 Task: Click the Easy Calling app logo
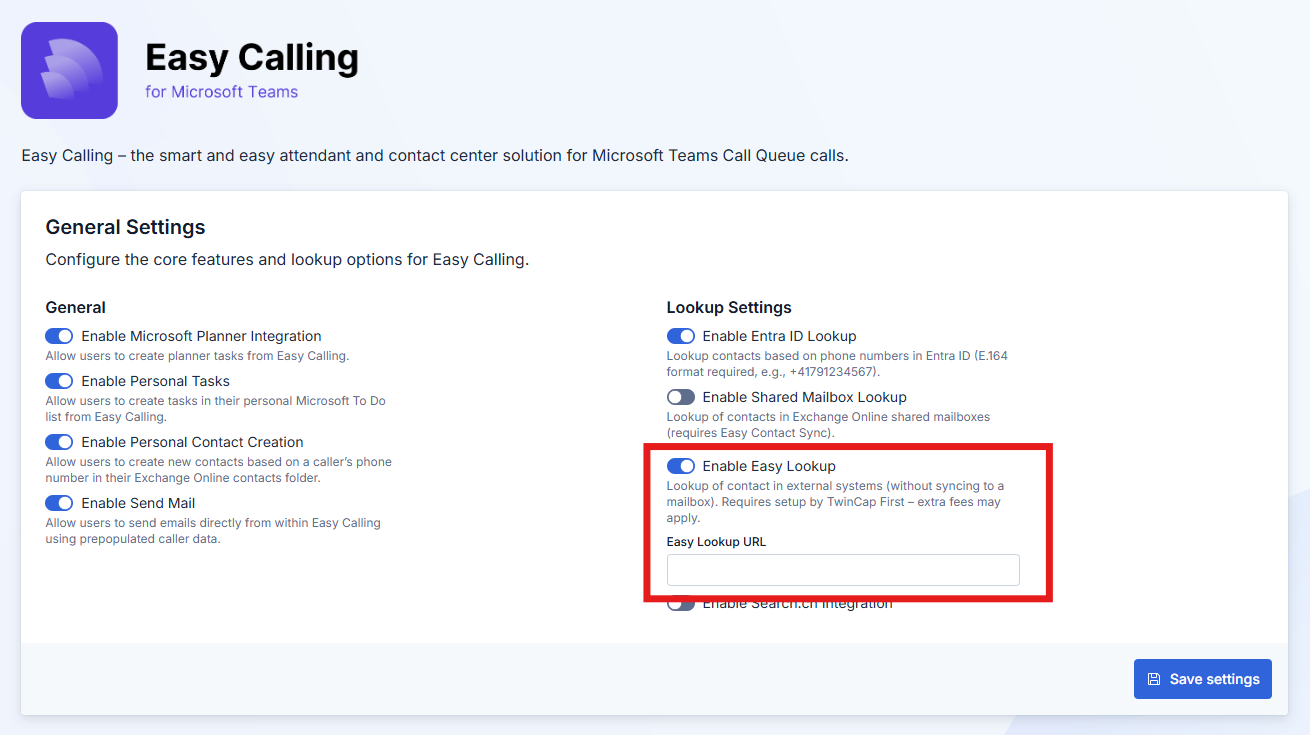[69, 71]
